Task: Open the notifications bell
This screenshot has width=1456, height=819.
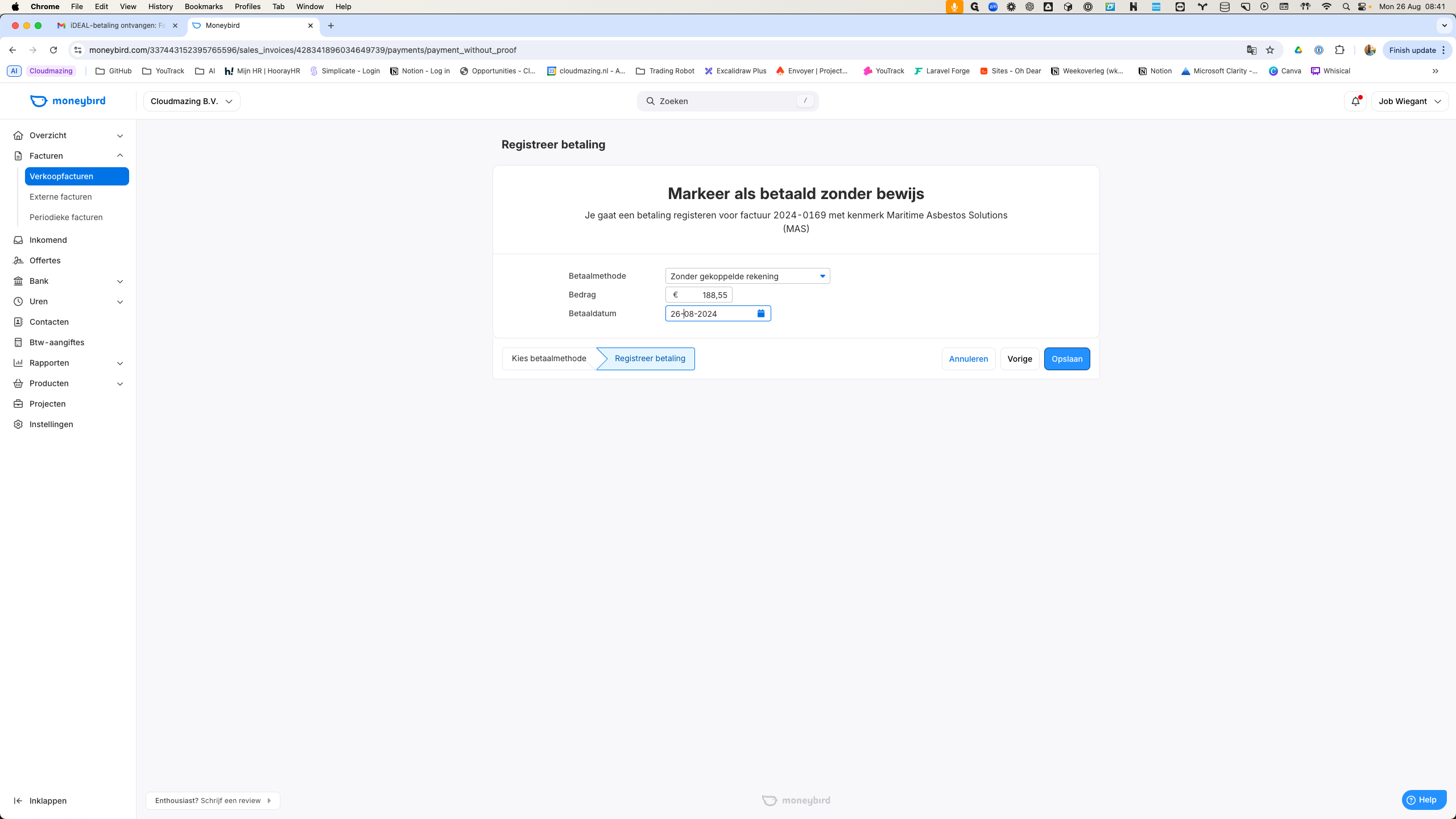Action: 1356,101
